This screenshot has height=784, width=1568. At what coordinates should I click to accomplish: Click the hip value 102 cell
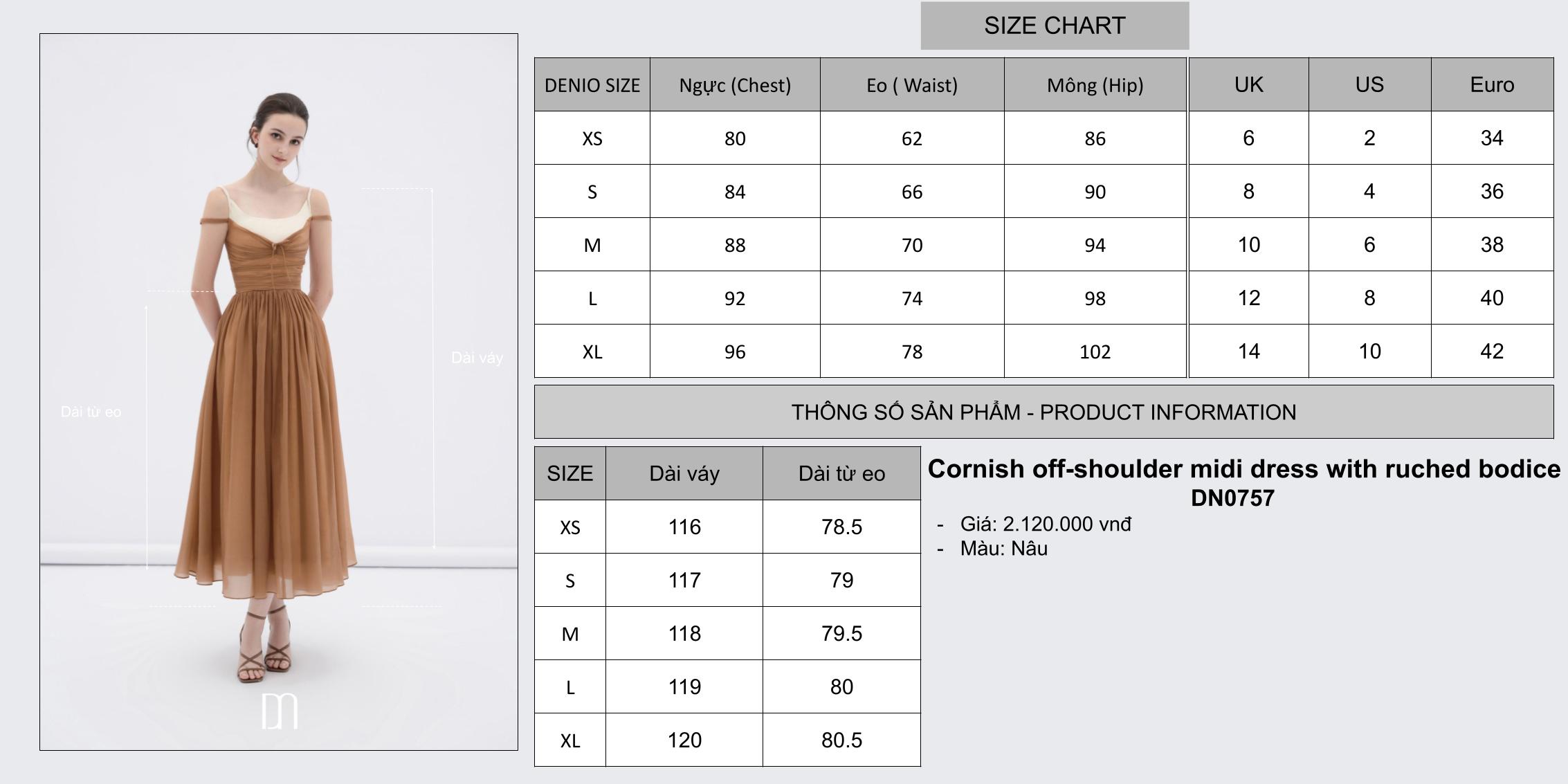pos(1095,352)
